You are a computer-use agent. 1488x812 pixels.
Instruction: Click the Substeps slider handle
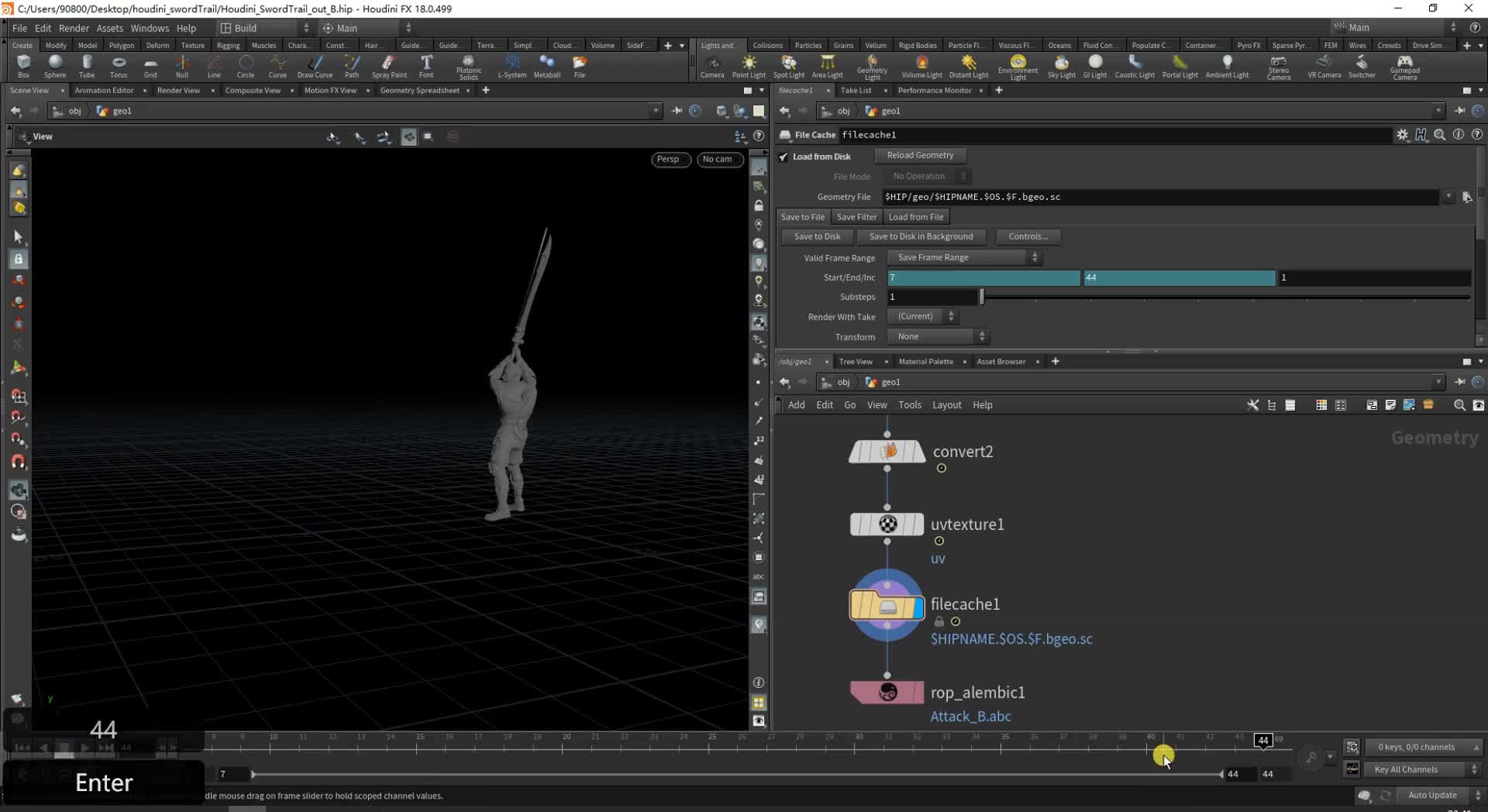[982, 297]
